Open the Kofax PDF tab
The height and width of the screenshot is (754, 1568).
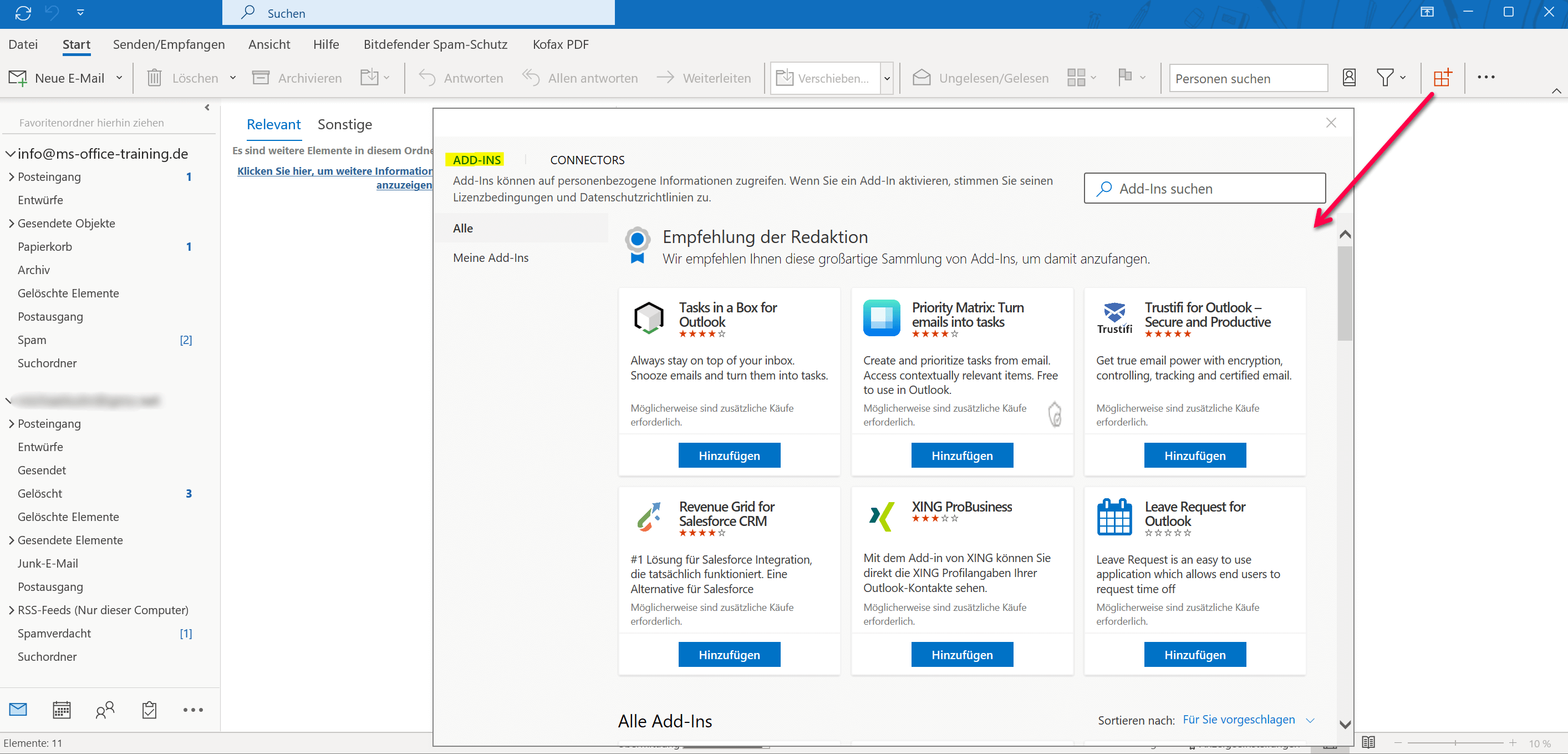[x=560, y=44]
